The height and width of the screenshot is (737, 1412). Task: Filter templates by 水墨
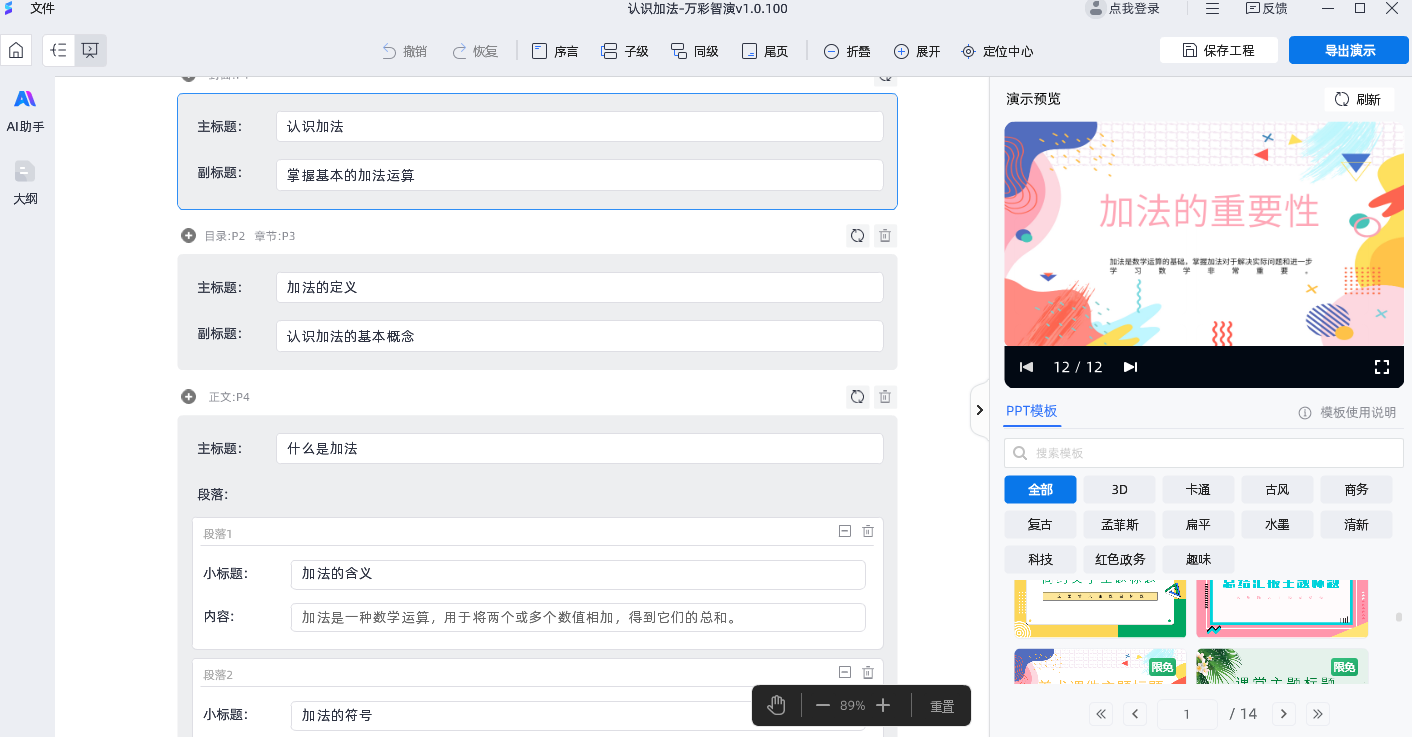click(1277, 524)
